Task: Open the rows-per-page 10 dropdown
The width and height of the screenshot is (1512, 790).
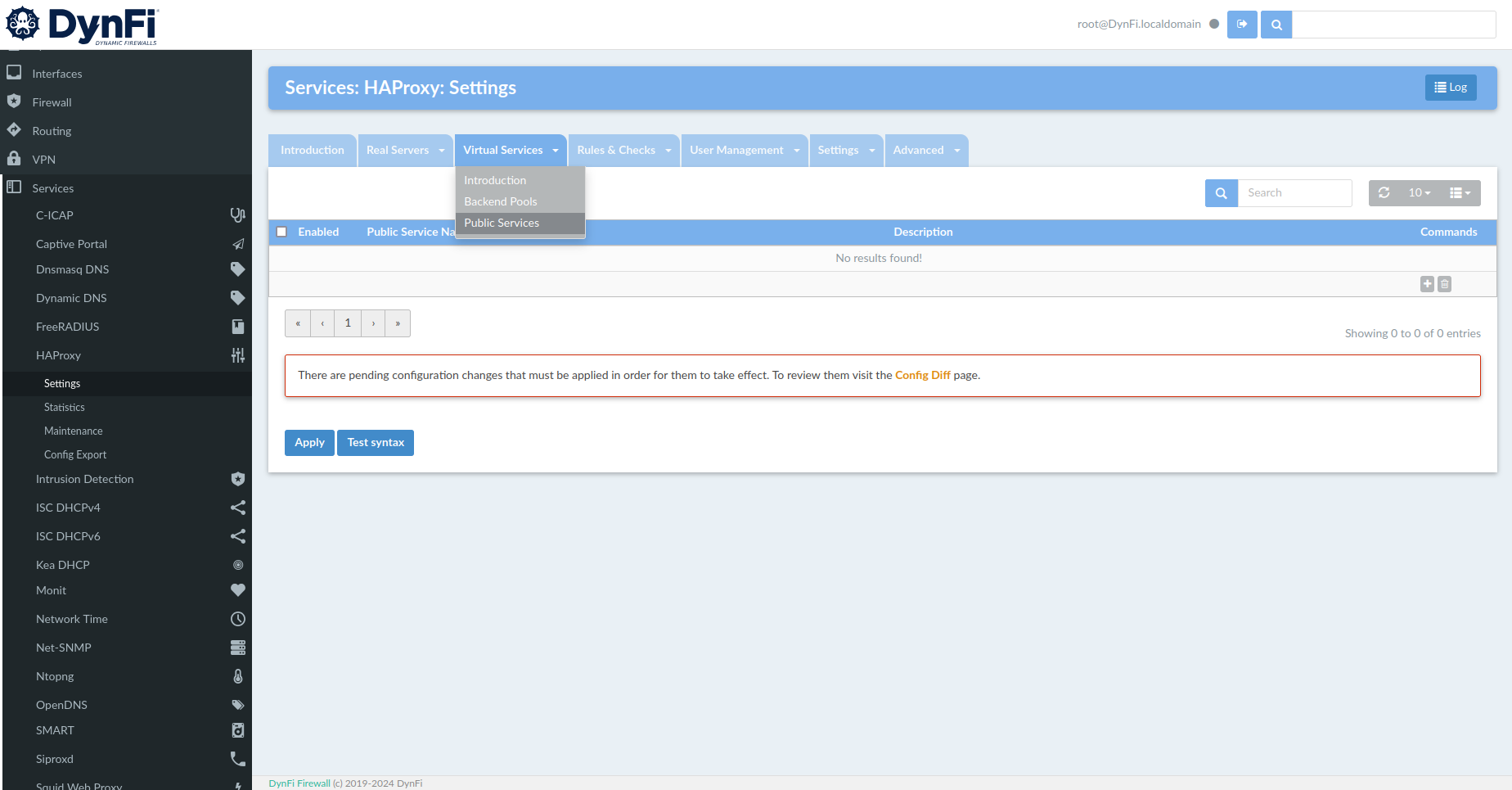Action: [x=1420, y=193]
